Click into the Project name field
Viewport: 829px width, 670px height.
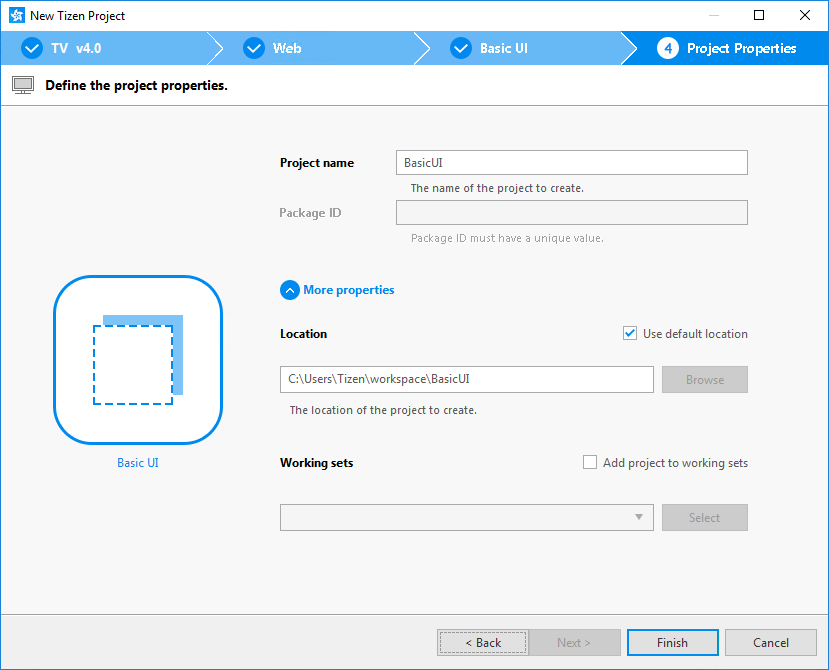pyautogui.click(x=571, y=163)
